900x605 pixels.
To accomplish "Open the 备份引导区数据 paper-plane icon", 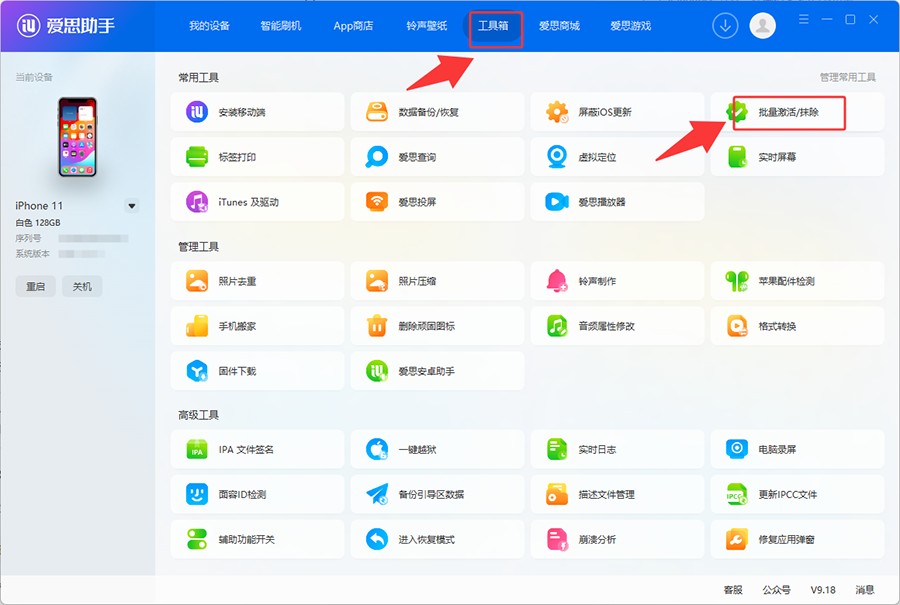I will [x=377, y=494].
